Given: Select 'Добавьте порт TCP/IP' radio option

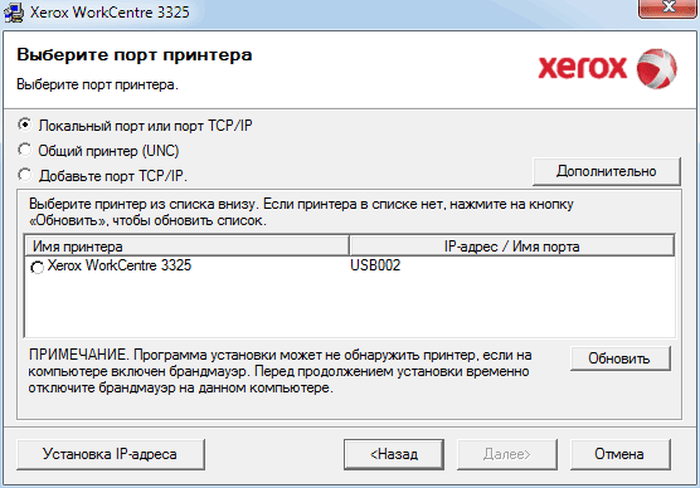Looking at the screenshot, I should pyautogui.click(x=25, y=175).
